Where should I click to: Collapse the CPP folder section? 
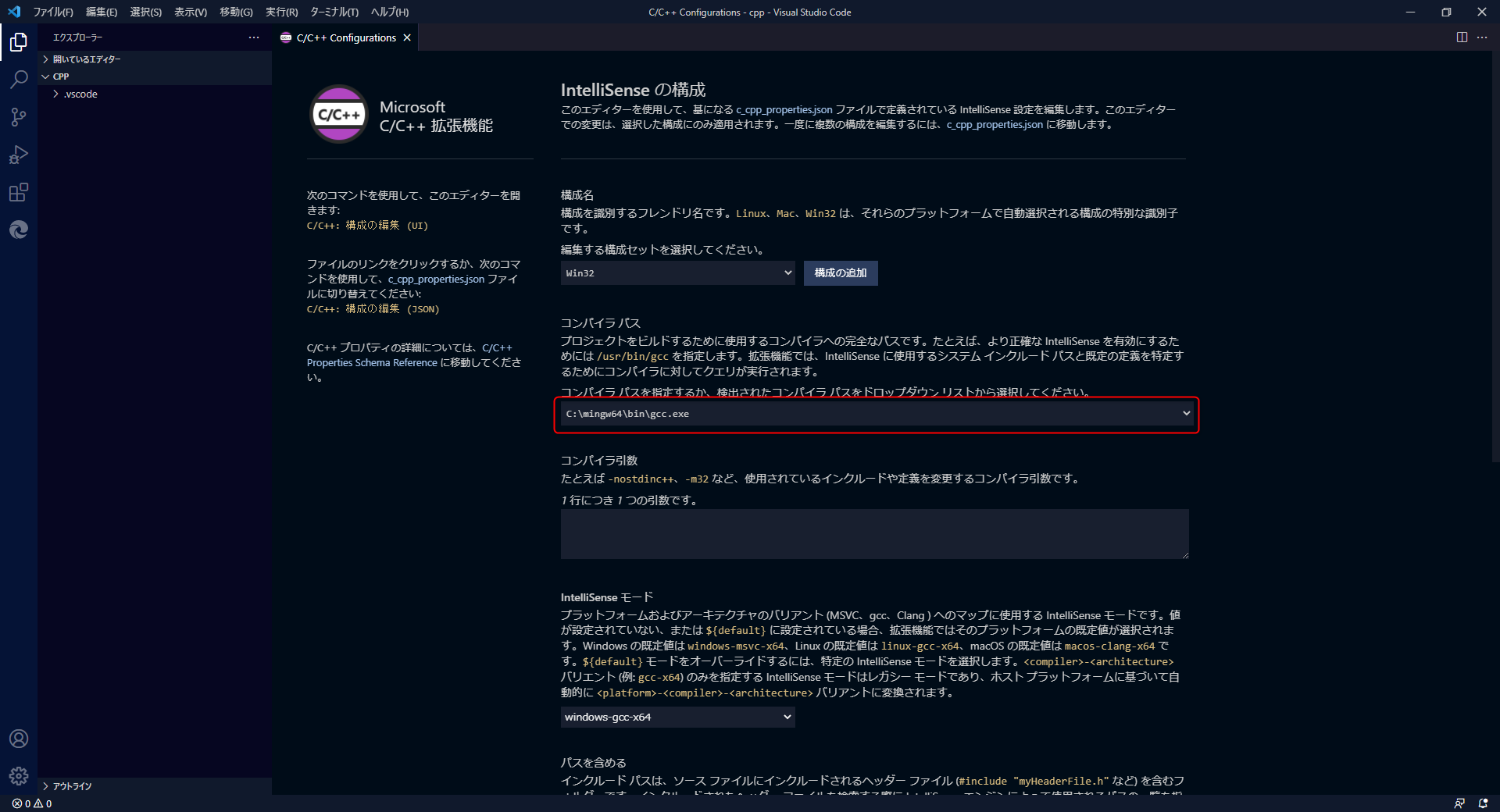[155, 77]
